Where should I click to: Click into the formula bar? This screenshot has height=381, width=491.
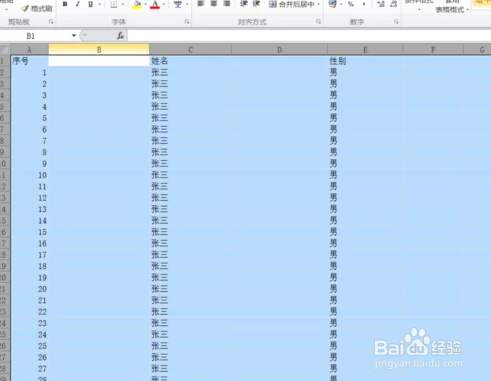[308, 36]
